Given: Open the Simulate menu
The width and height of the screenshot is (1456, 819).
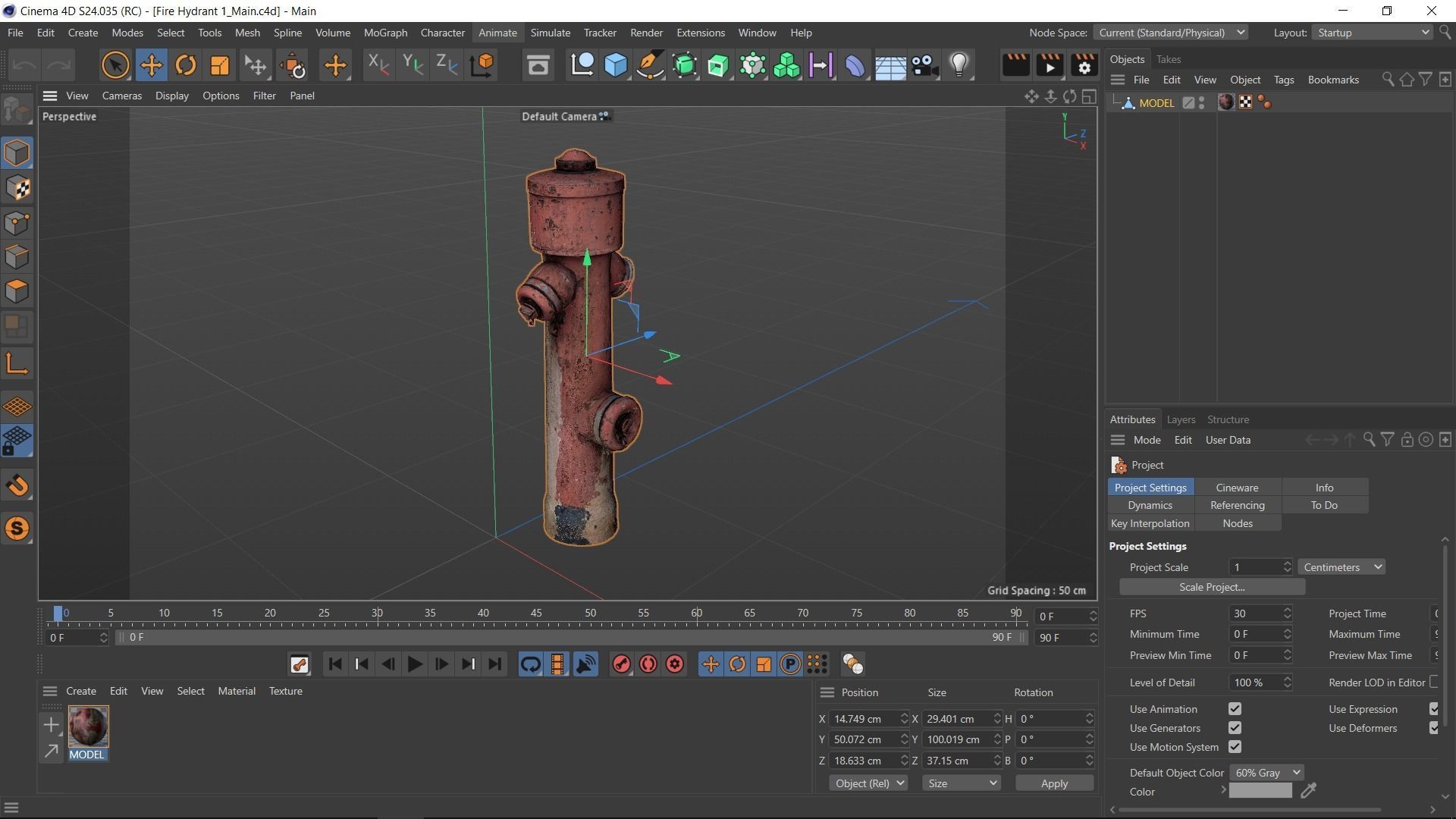Looking at the screenshot, I should tap(550, 33).
